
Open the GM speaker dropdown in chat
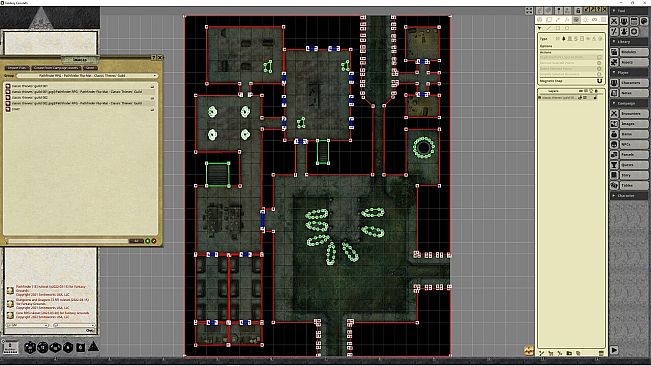pyautogui.click(x=28, y=325)
